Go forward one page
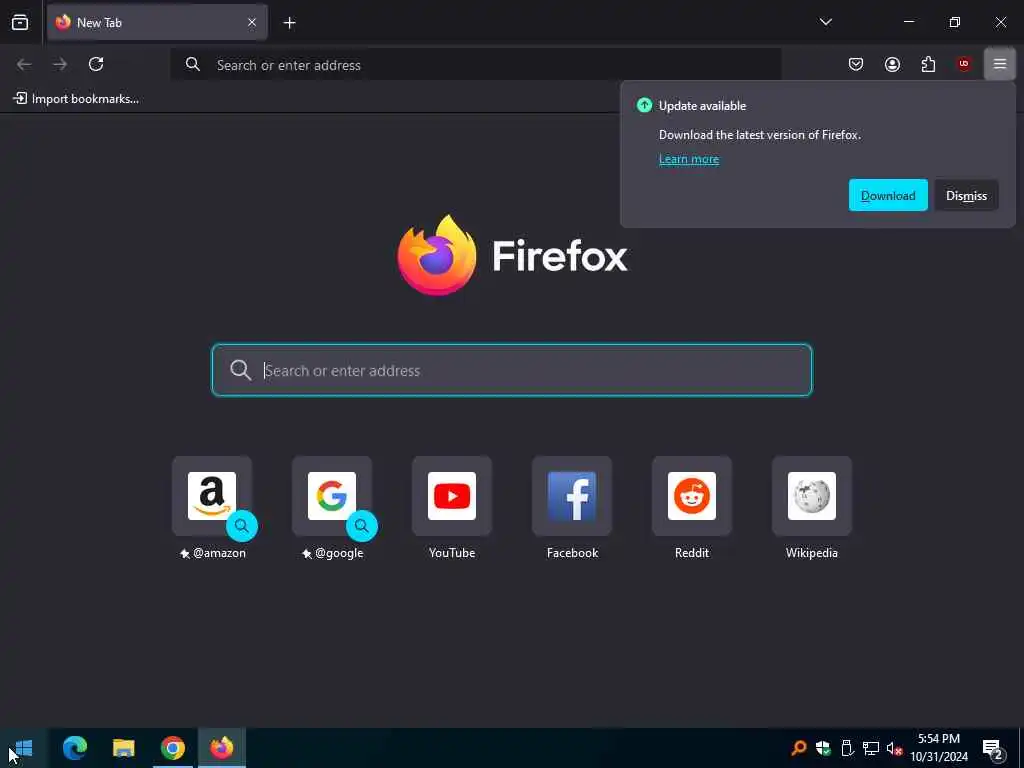 click(x=60, y=64)
